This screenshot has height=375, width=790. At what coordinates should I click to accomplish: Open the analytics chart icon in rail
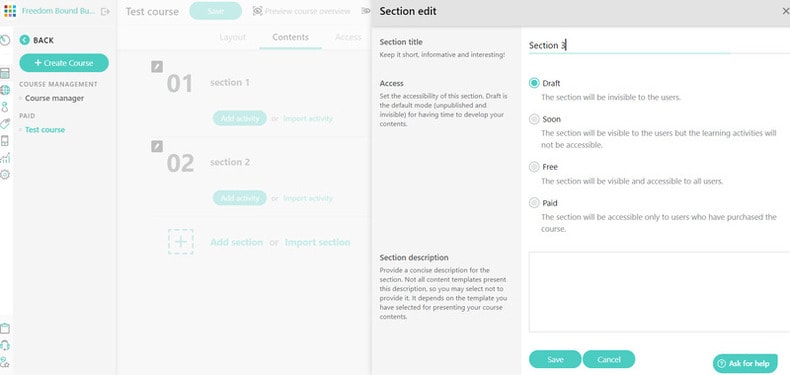click(5, 158)
